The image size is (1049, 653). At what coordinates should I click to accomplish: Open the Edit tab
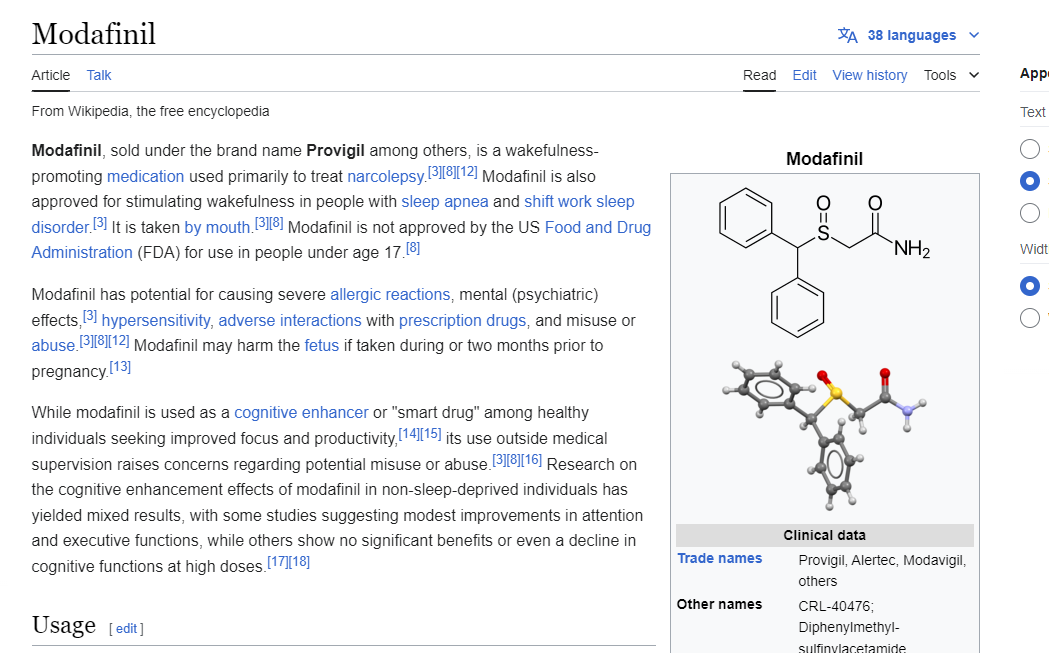point(804,75)
